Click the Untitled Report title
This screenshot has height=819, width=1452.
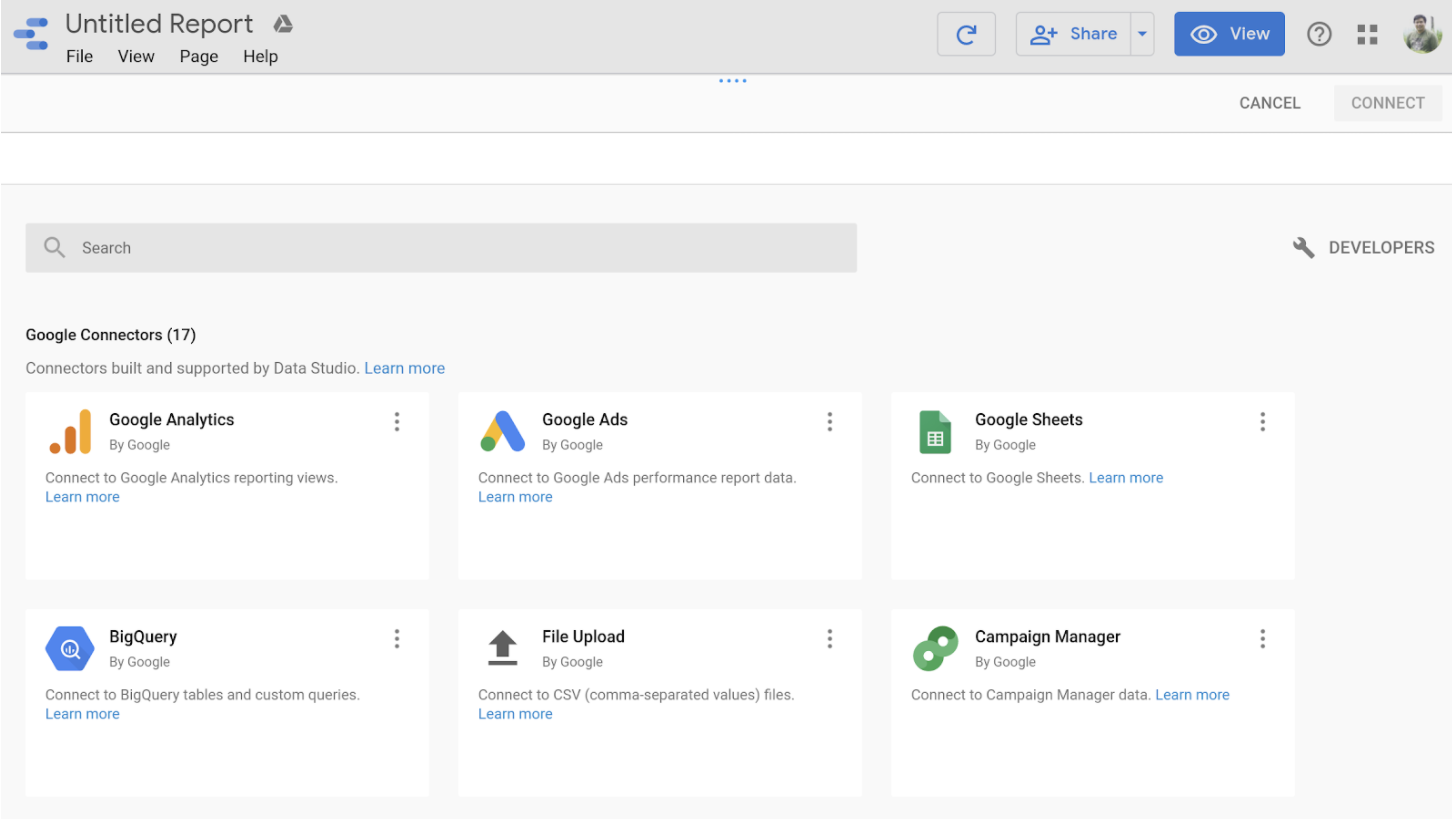[159, 24]
